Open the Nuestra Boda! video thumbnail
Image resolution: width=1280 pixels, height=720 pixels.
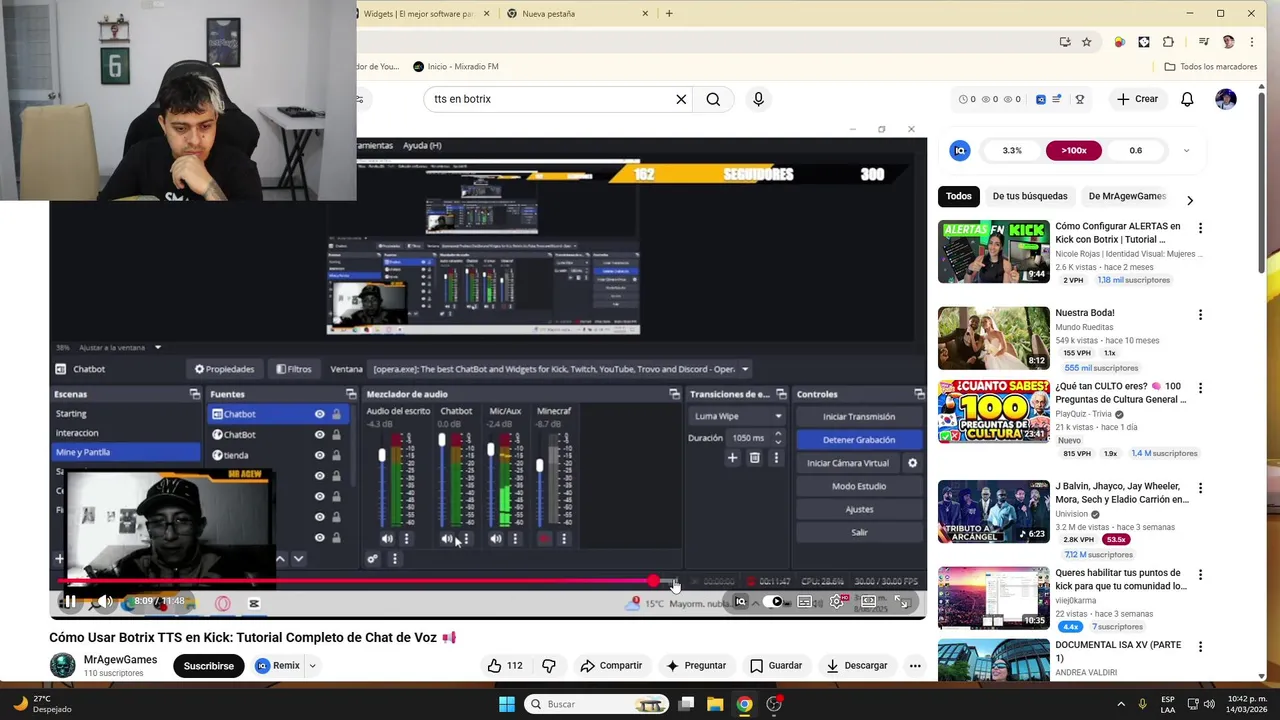pyautogui.click(x=994, y=338)
